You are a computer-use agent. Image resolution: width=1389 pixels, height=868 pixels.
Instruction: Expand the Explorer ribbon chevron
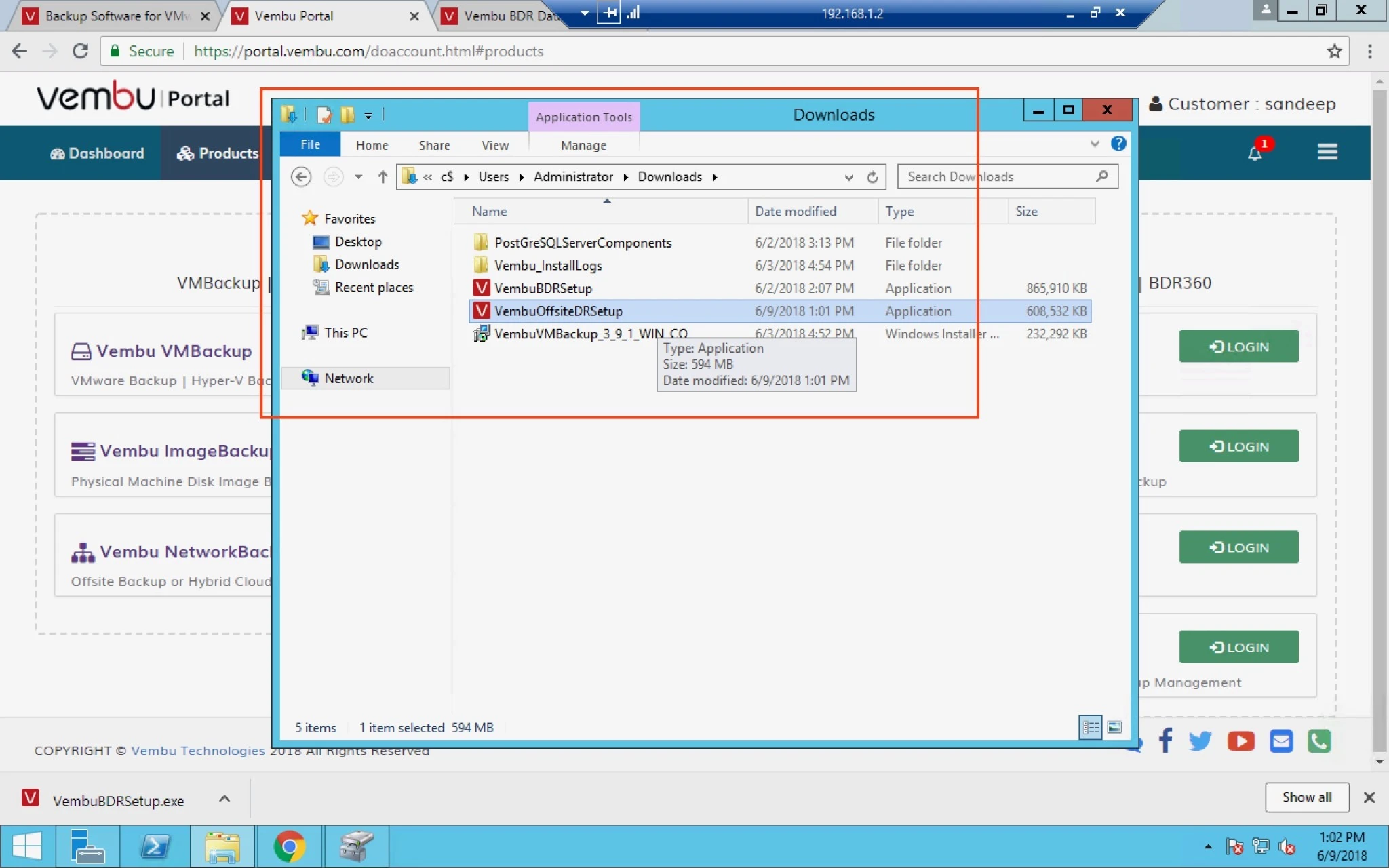[x=1095, y=144]
